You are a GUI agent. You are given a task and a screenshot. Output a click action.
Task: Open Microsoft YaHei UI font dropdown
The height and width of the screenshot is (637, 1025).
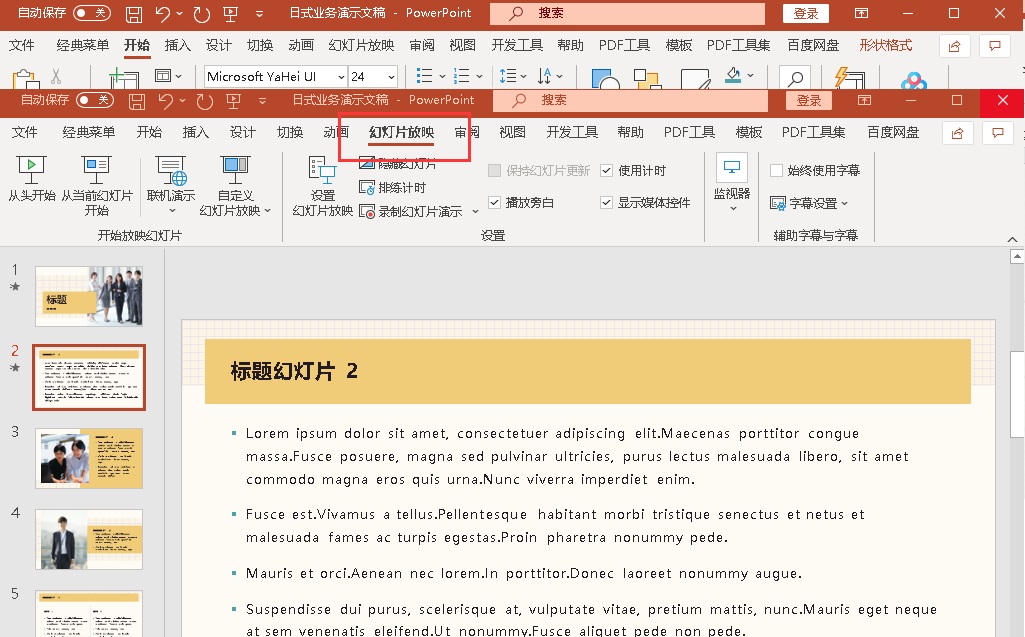click(x=341, y=77)
